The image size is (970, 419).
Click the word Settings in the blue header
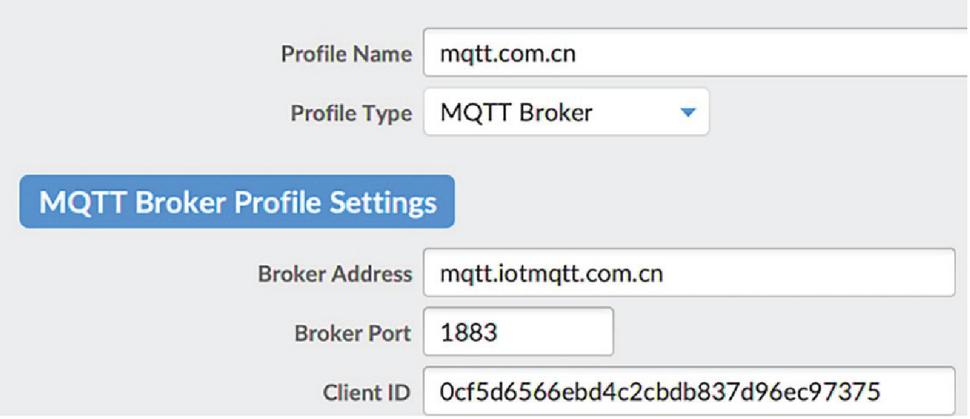[388, 202]
